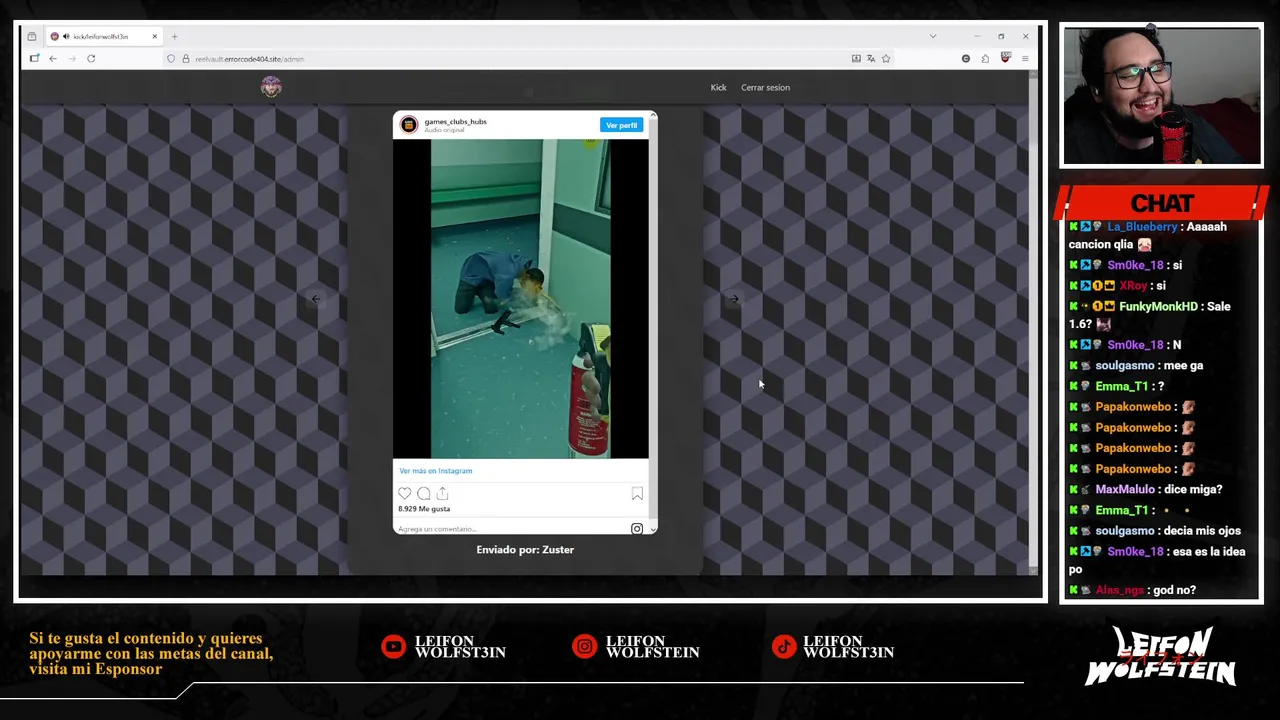The width and height of the screenshot is (1280, 720).
Task: Open the comment bubble icon on the reel
Action: [424, 493]
